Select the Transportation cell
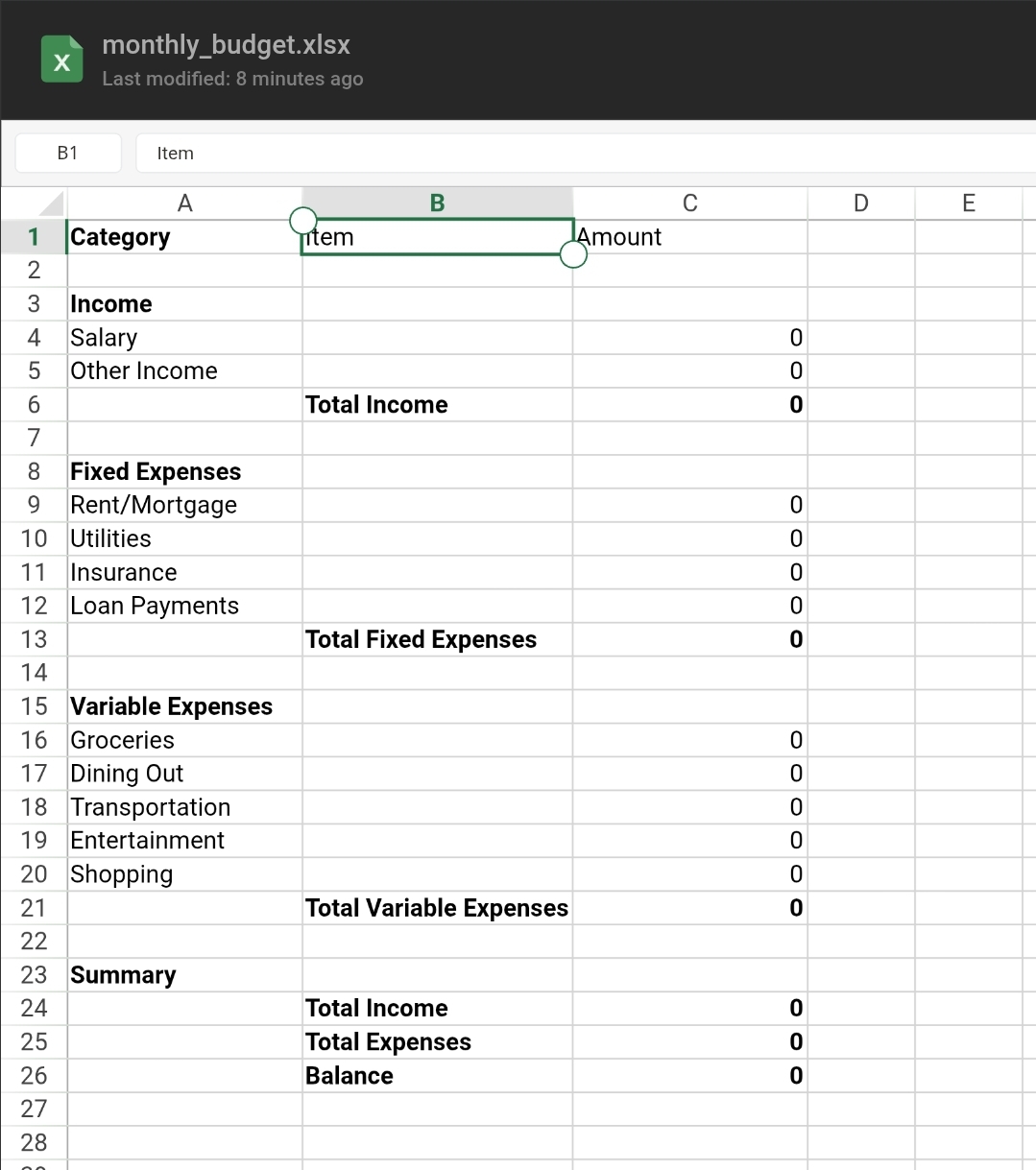 point(185,807)
